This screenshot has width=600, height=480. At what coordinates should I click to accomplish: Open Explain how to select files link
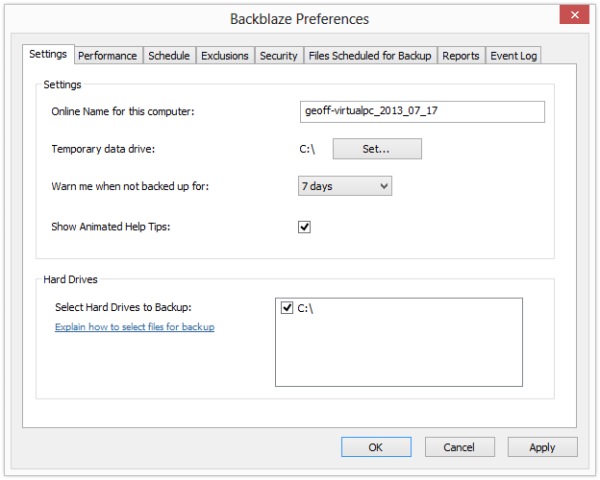135,327
